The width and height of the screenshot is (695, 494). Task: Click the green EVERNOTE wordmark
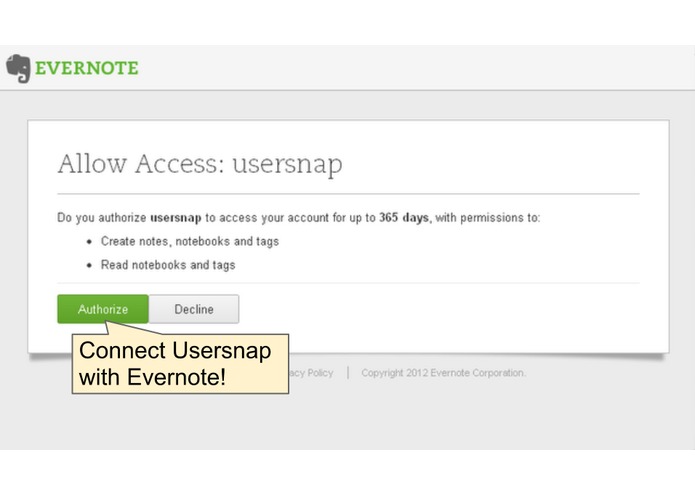(x=87, y=68)
